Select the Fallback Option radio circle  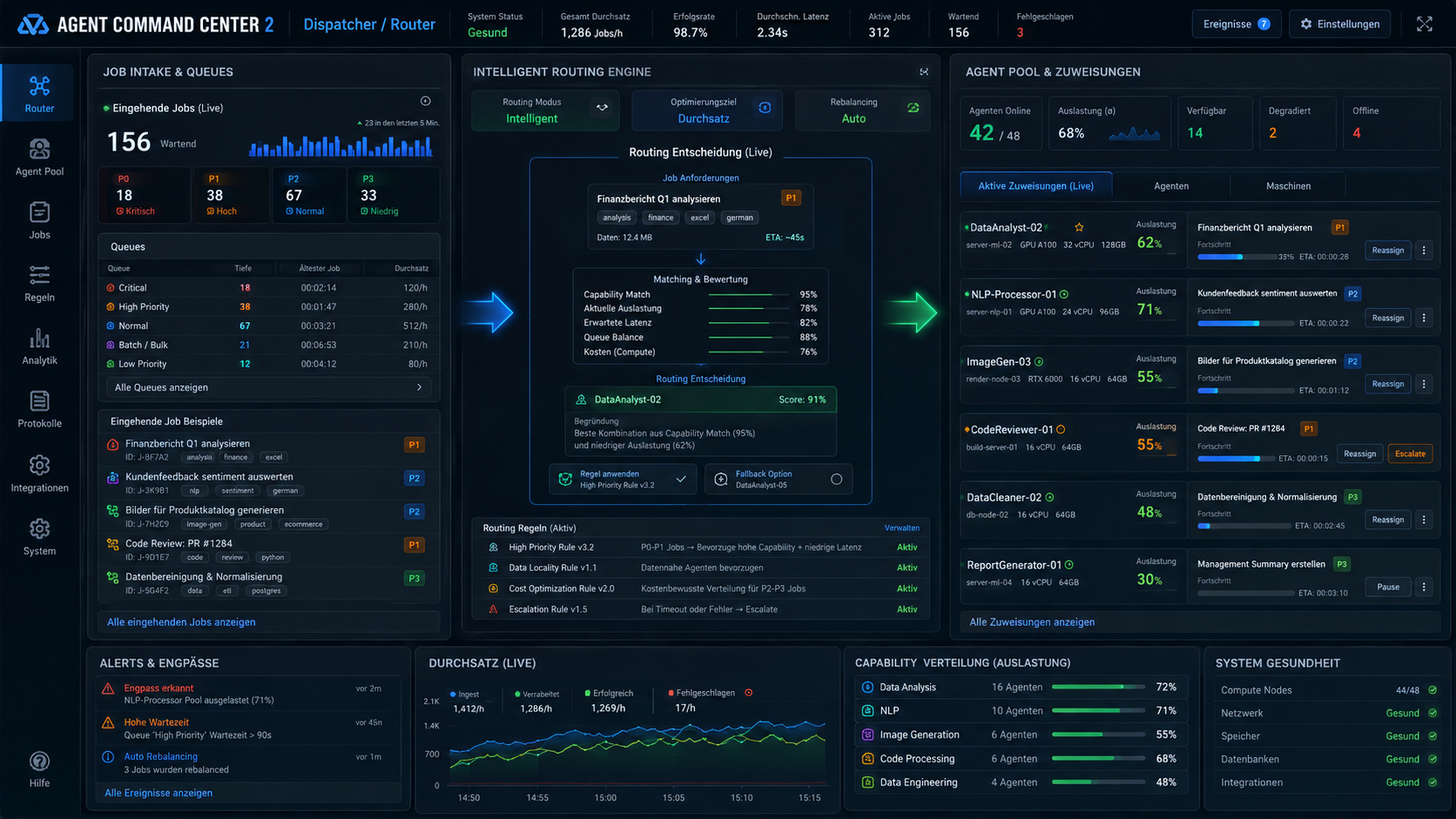tap(836, 479)
